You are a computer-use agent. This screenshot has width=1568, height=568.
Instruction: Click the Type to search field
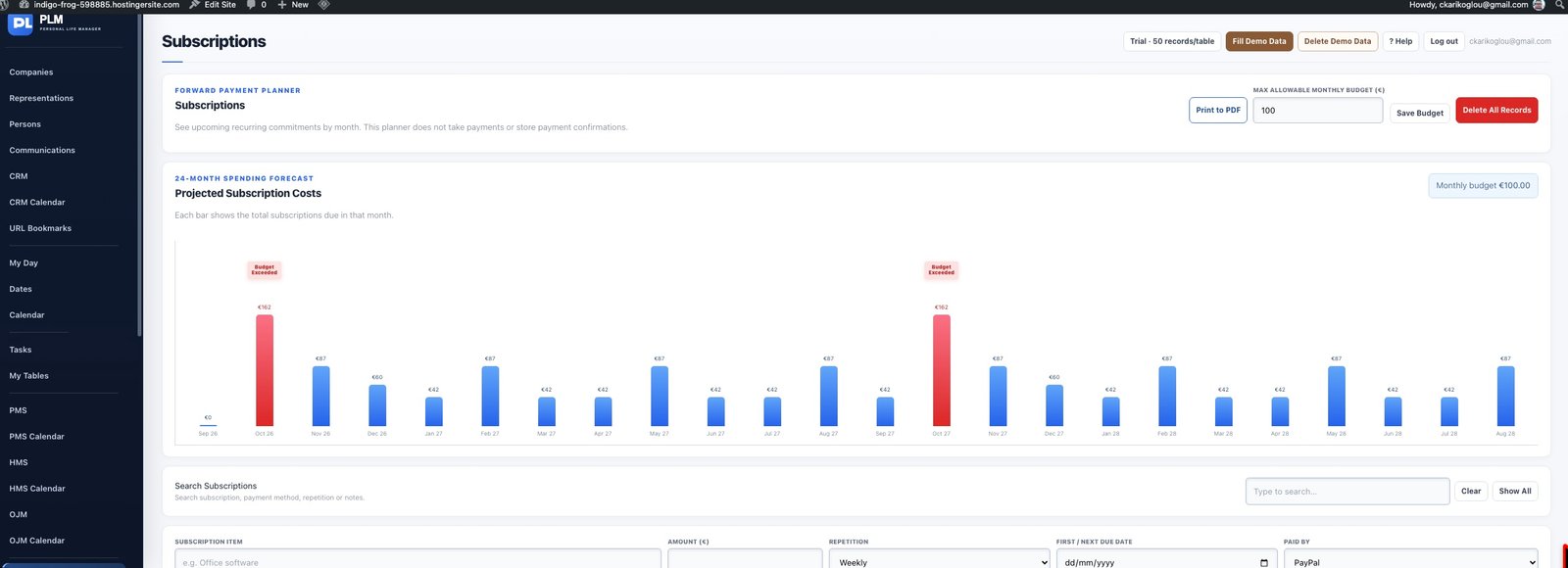tap(1347, 491)
